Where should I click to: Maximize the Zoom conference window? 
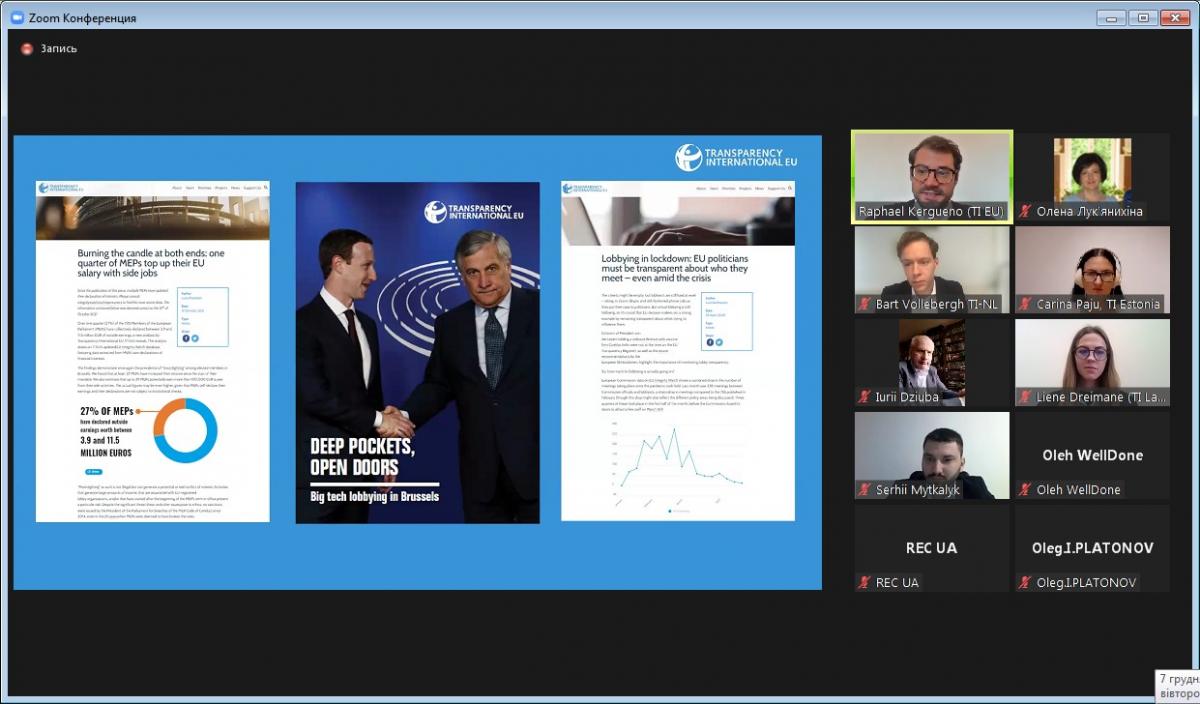(1143, 17)
